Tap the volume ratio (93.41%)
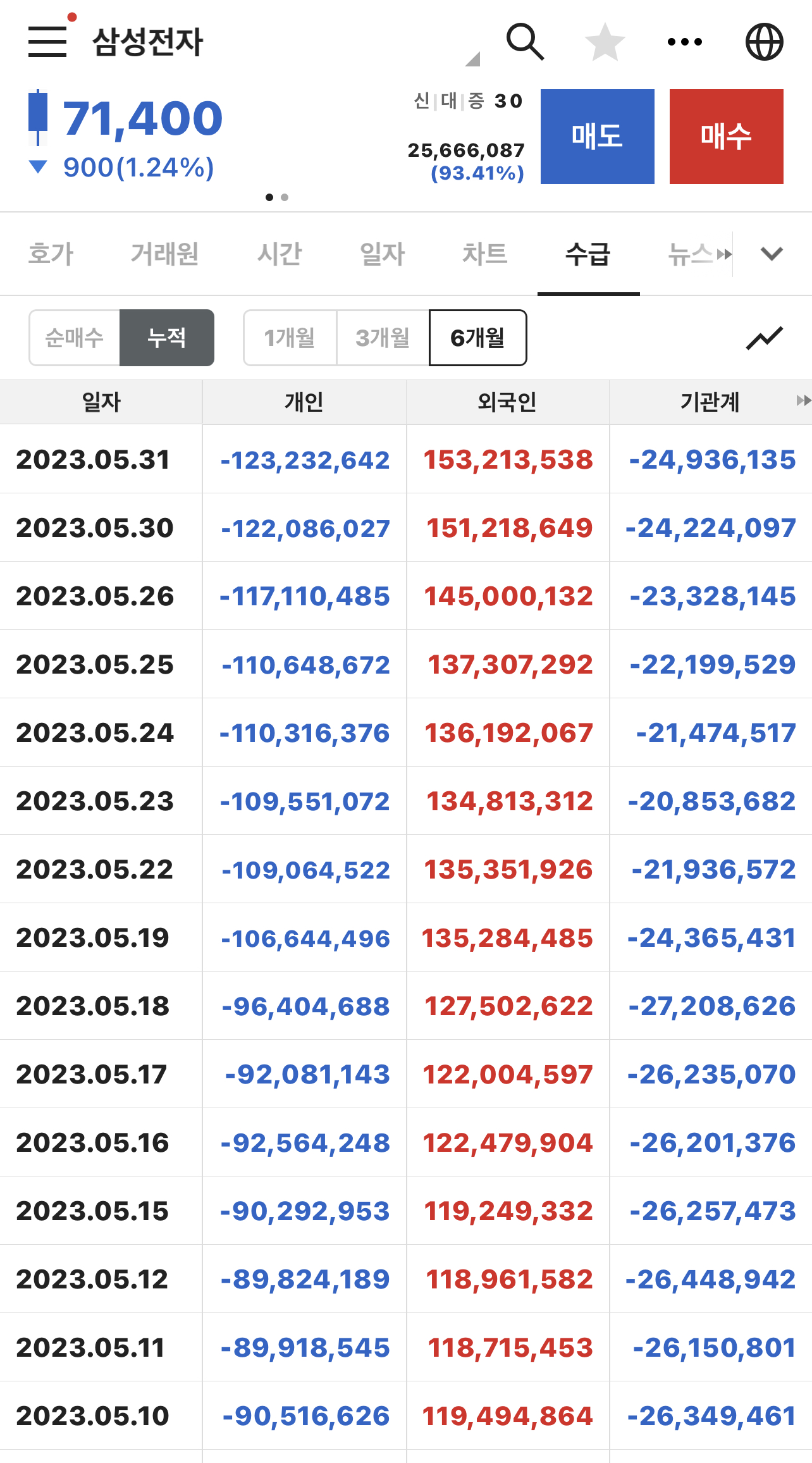812x1463 pixels. (x=477, y=173)
